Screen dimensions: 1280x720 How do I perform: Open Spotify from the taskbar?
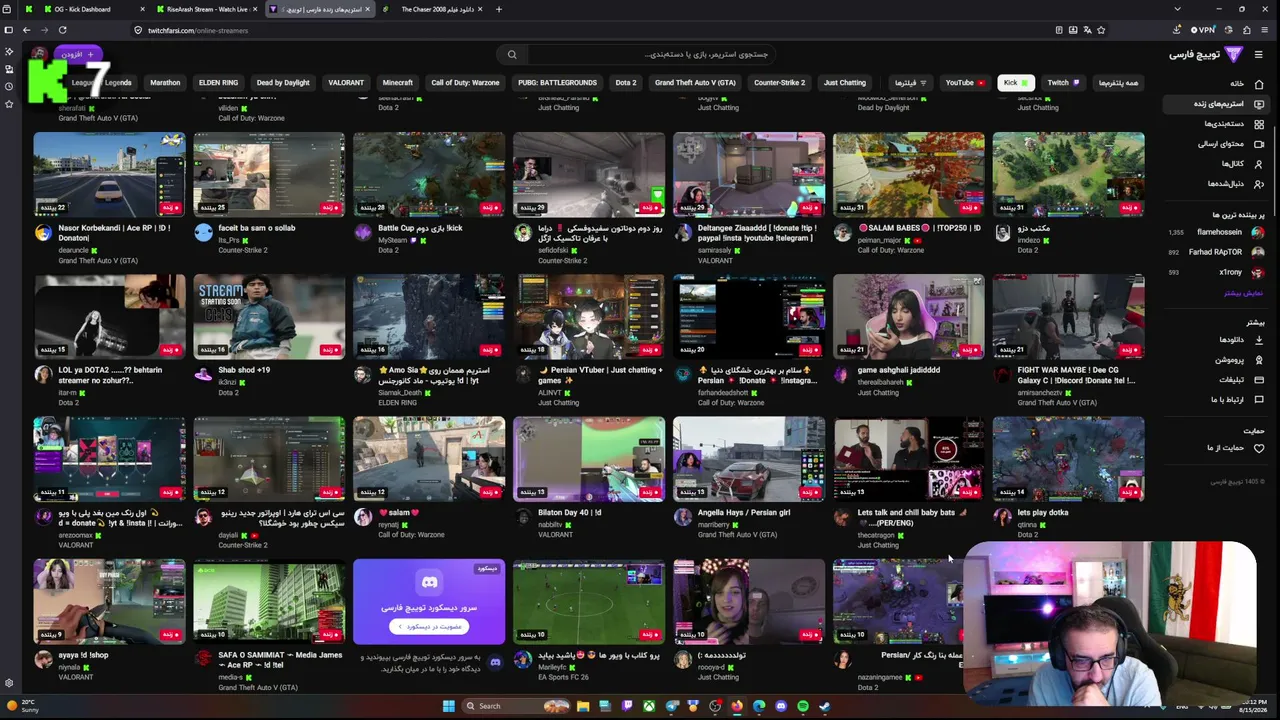coord(803,706)
